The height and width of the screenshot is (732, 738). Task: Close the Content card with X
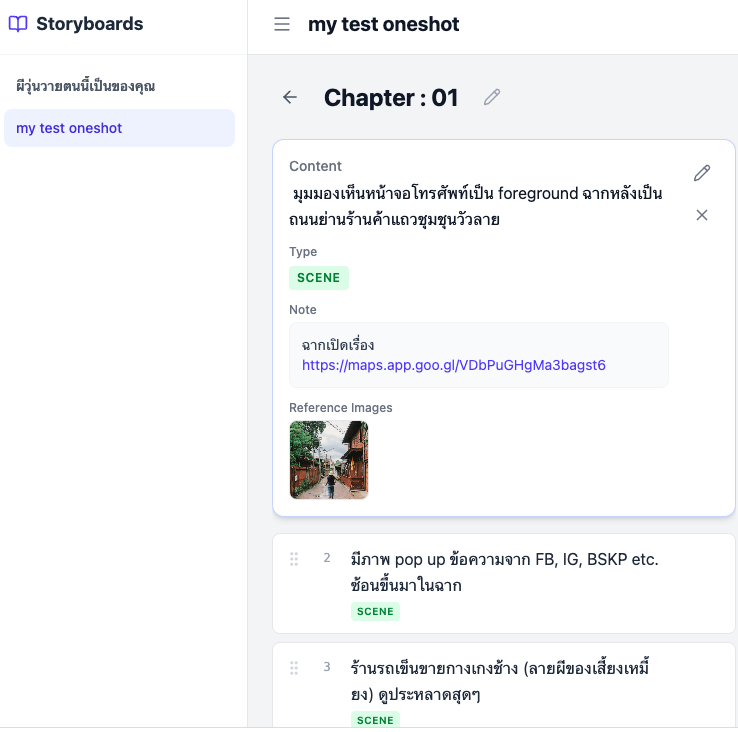click(702, 215)
